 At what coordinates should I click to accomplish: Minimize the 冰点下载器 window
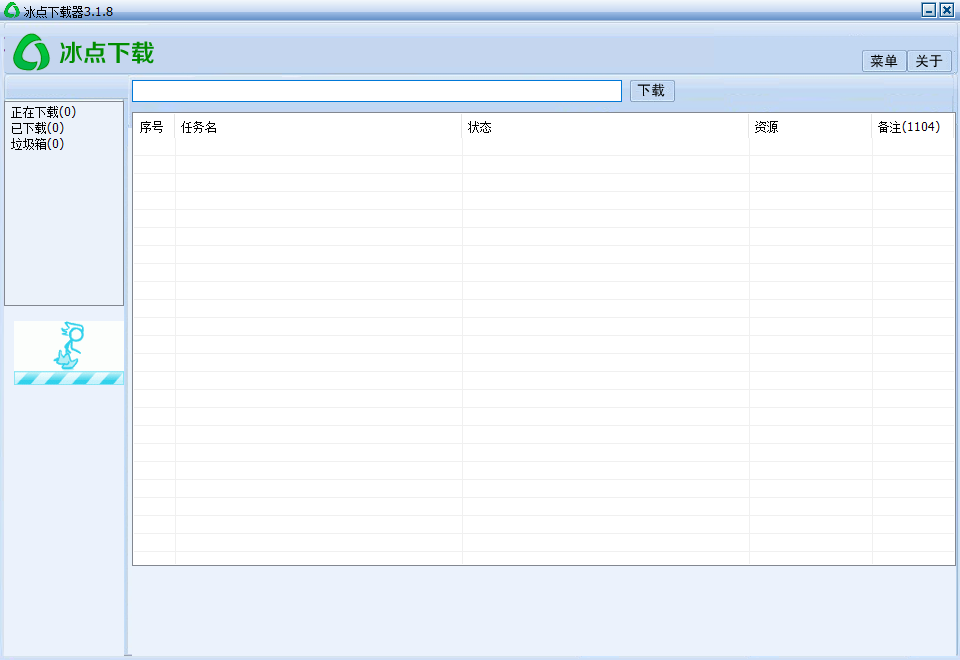(929, 10)
